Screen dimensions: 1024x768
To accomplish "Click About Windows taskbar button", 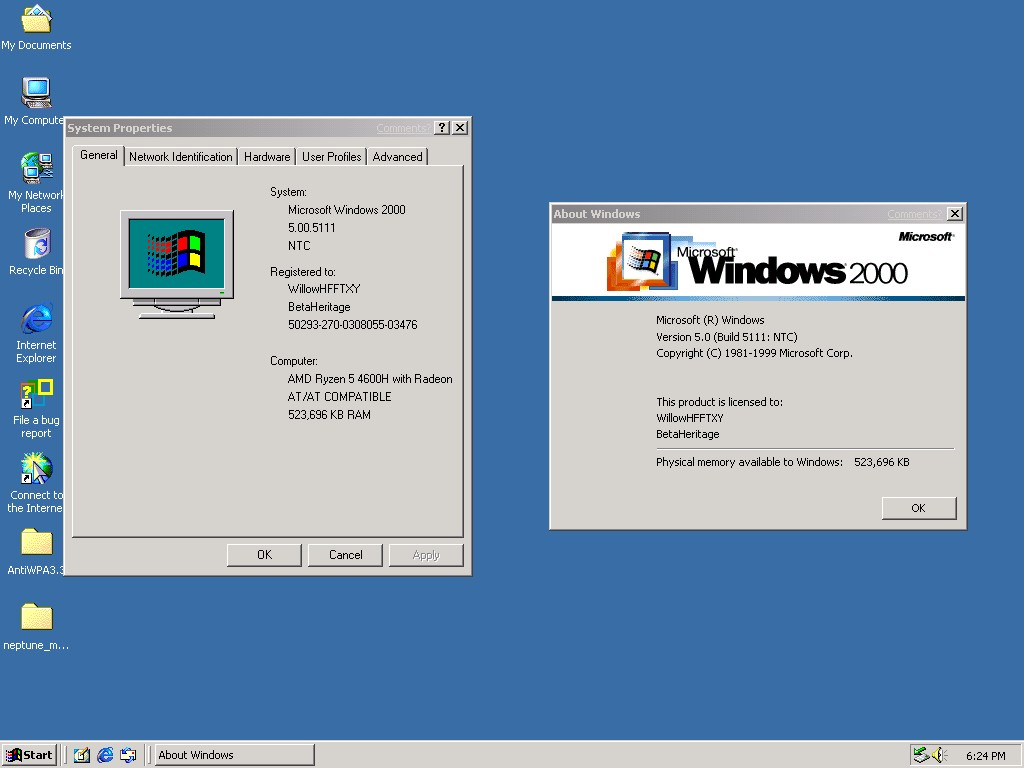I will click(x=234, y=755).
